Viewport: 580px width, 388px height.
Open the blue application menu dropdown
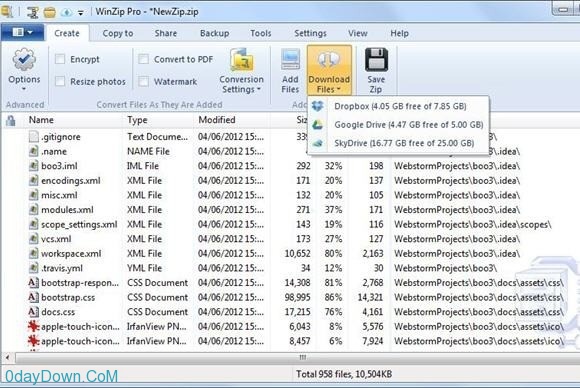coord(23,33)
